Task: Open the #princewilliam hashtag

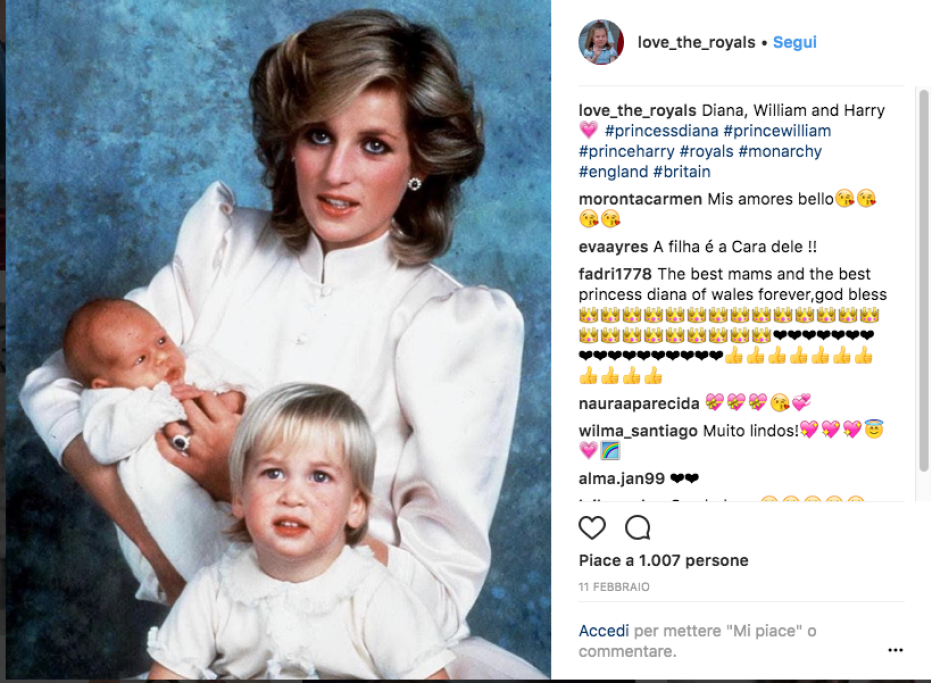Action: point(777,131)
